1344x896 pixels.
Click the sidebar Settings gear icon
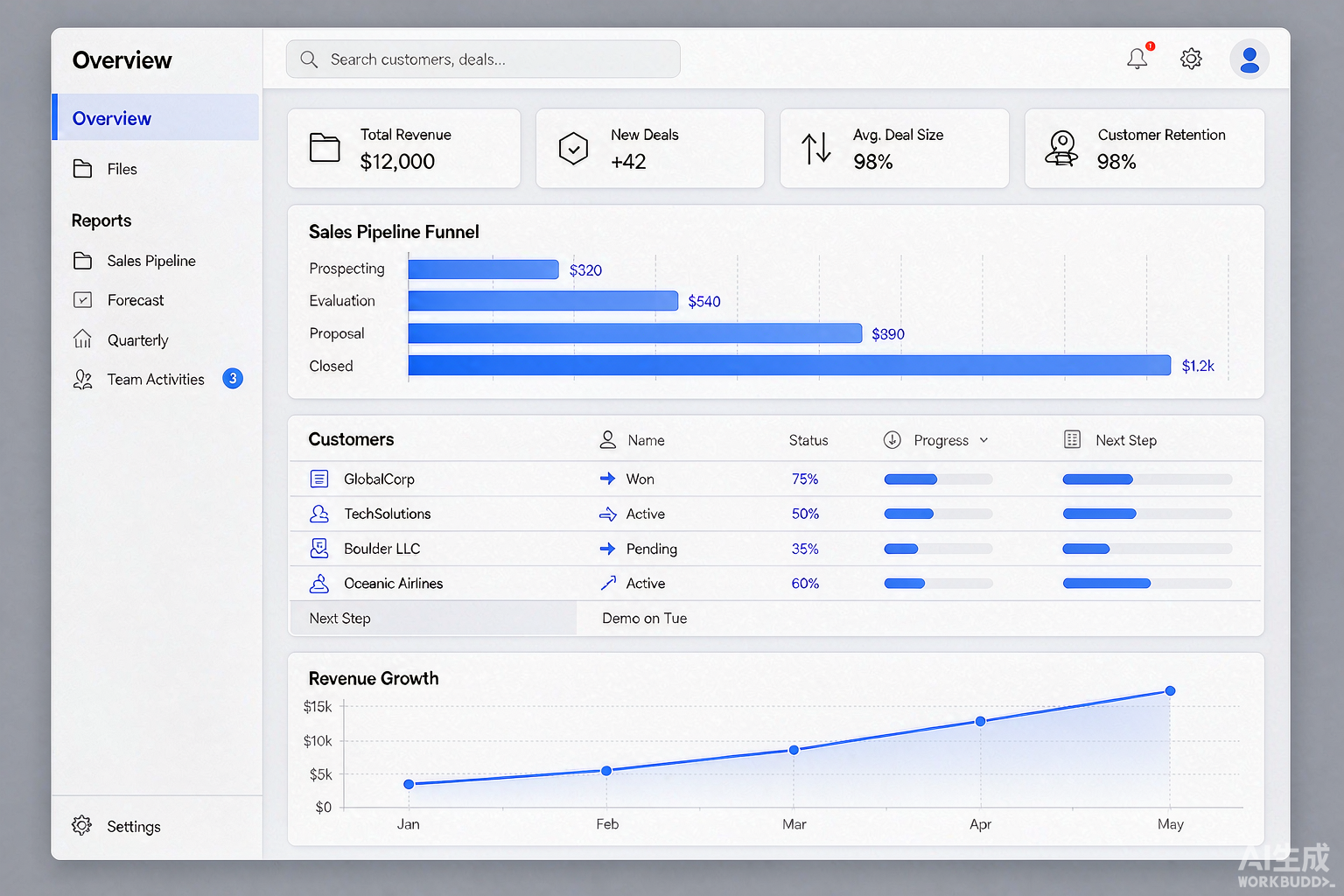click(x=82, y=825)
